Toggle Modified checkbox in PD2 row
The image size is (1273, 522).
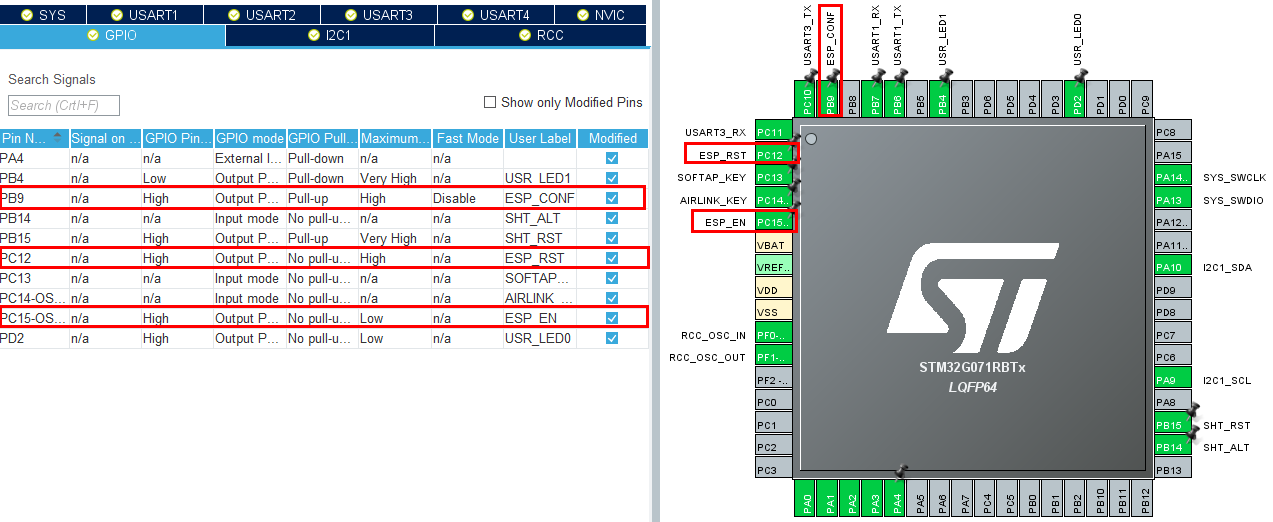click(x=612, y=338)
